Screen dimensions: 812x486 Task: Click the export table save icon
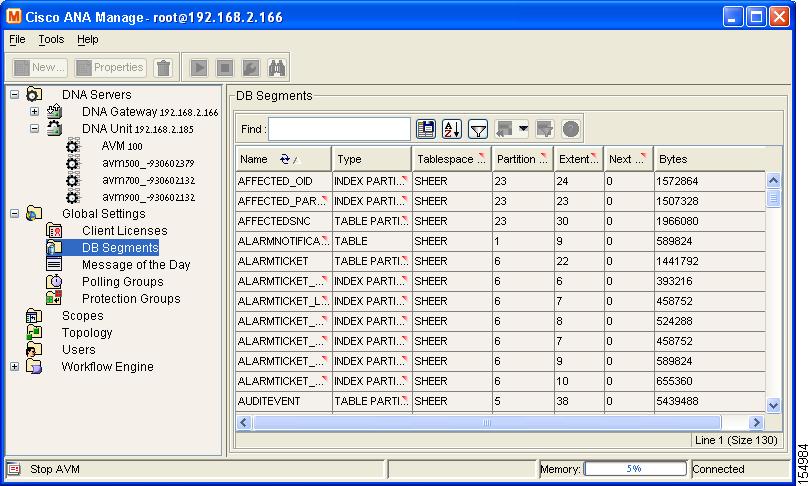(426, 129)
